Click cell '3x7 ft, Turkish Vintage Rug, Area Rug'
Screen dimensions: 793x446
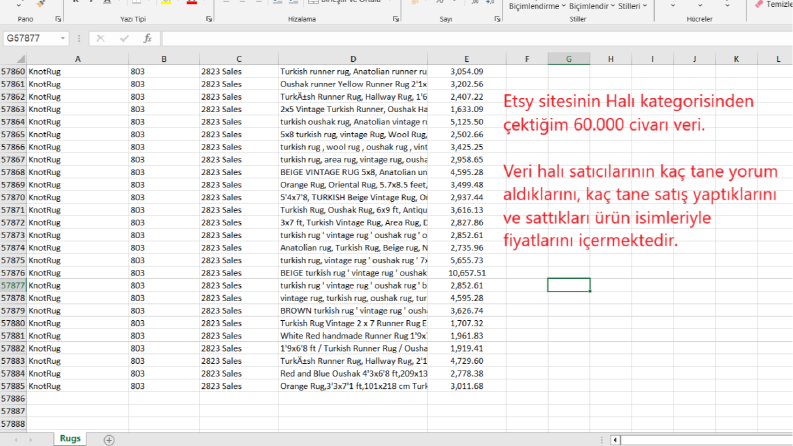click(x=353, y=222)
